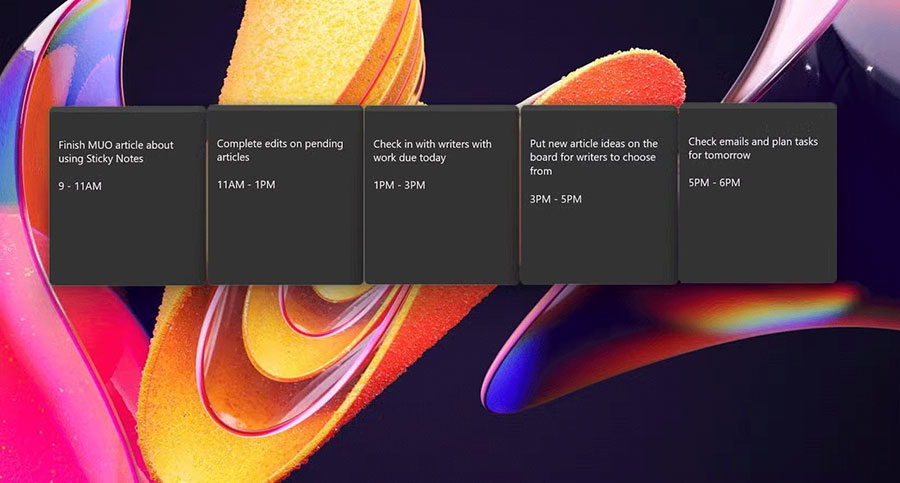Image resolution: width=900 pixels, height=483 pixels.
Task: Click the '3PM - 5PM' time line
Action: [x=555, y=199]
